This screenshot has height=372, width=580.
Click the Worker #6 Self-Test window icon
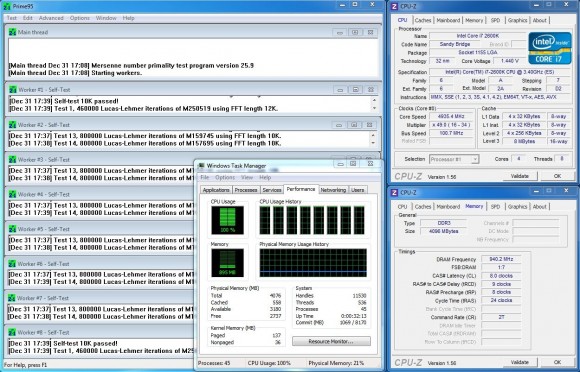12,264
